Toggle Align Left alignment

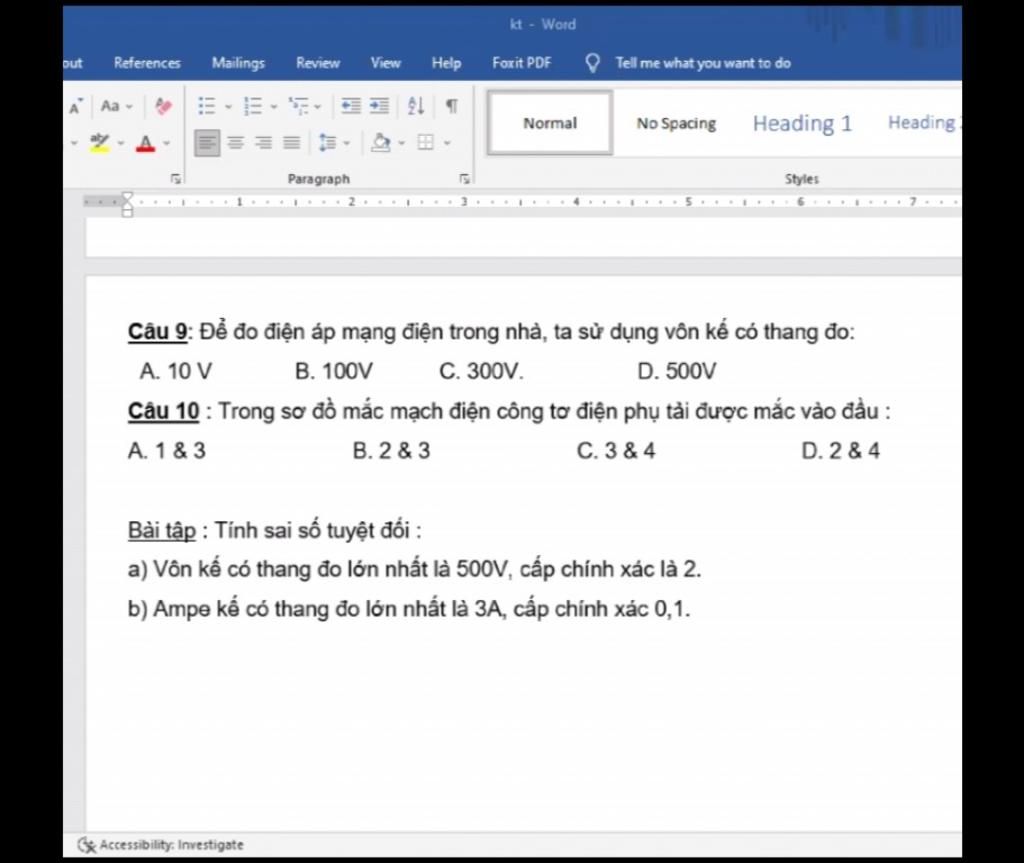pos(207,143)
